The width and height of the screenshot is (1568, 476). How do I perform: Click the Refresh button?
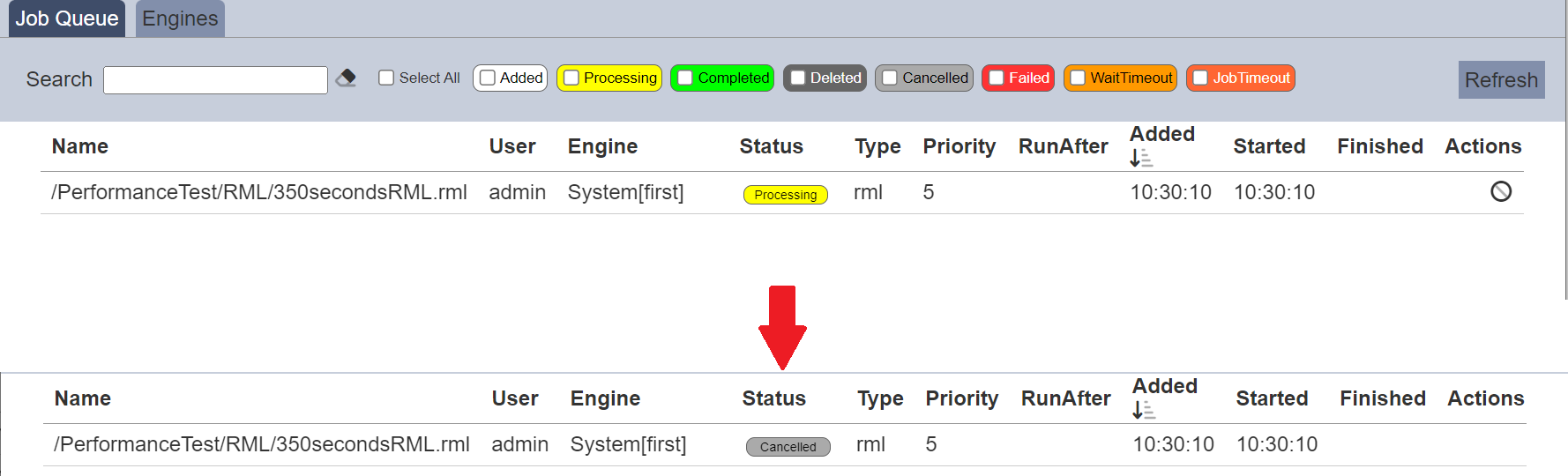click(x=1501, y=79)
